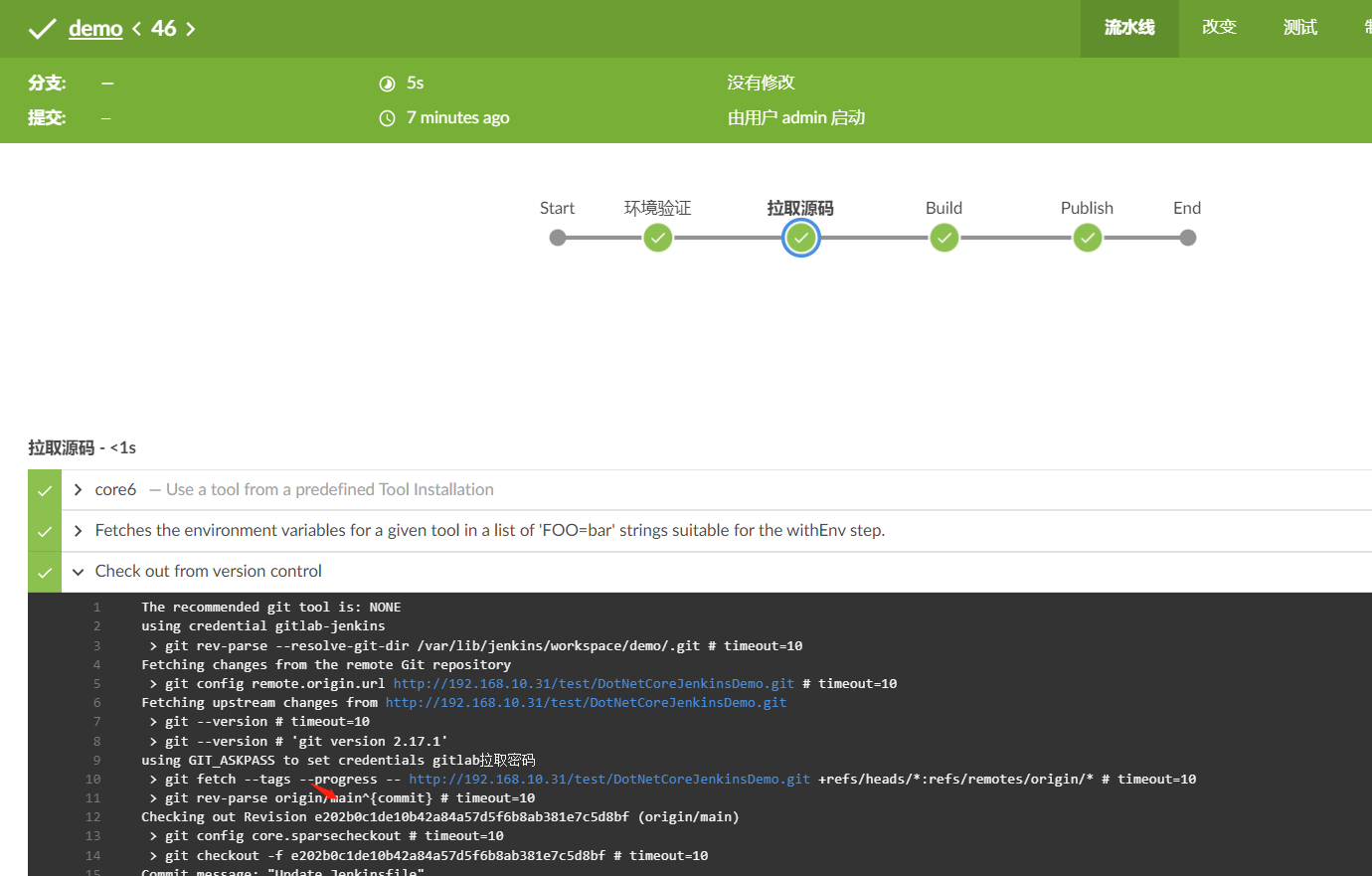Click the run number 46
The height and width of the screenshot is (876, 1372).
[x=164, y=29]
